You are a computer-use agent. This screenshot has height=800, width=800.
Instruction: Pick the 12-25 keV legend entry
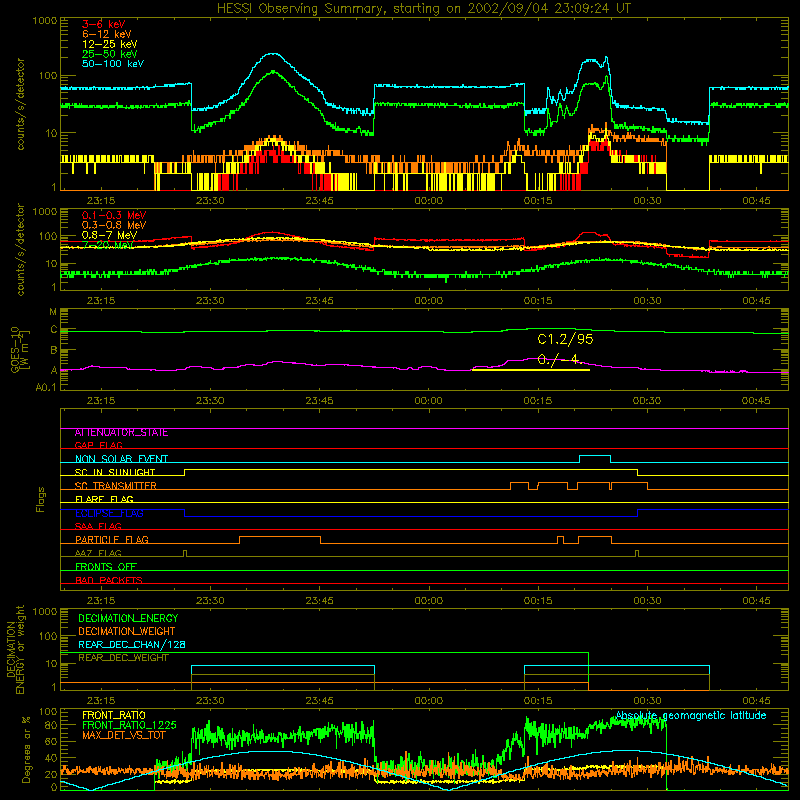tap(109, 44)
